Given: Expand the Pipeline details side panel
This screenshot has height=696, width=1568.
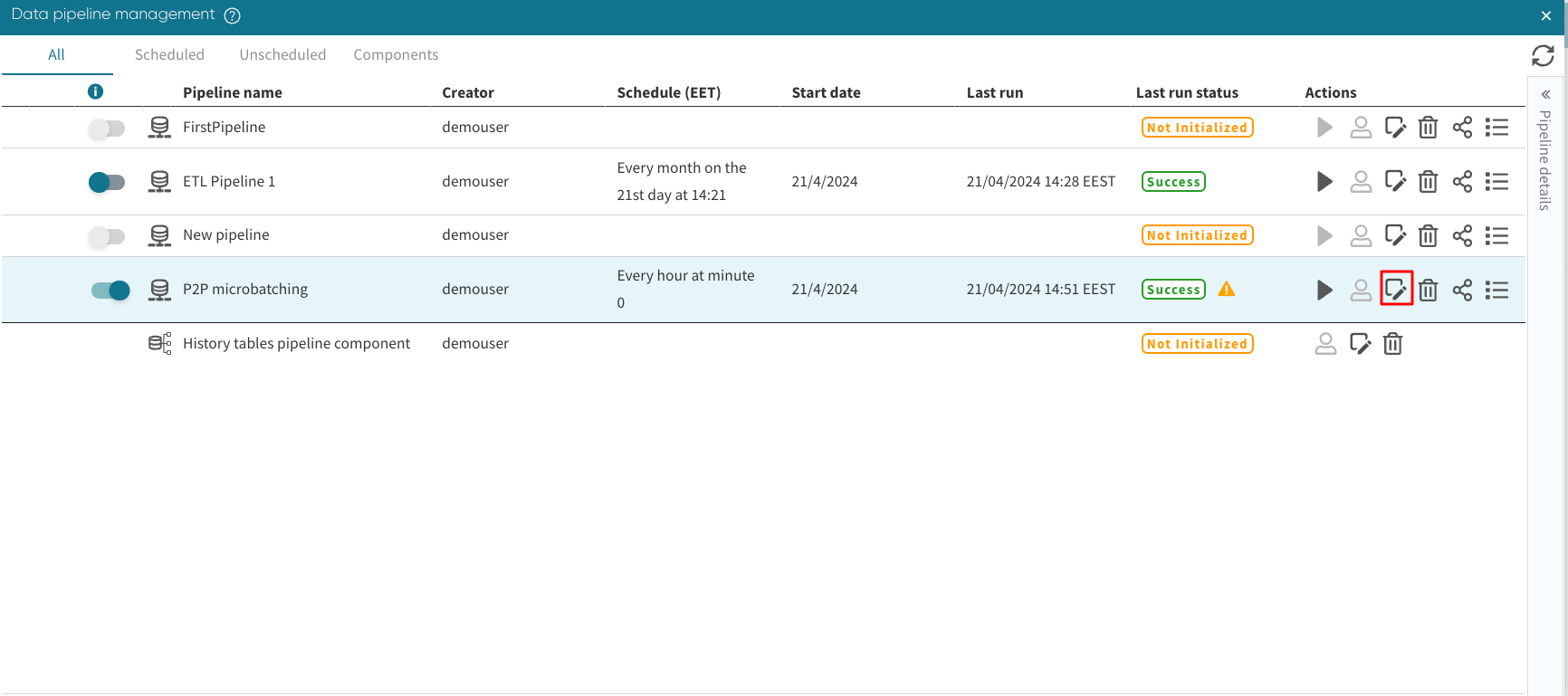Looking at the screenshot, I should pos(1545,94).
